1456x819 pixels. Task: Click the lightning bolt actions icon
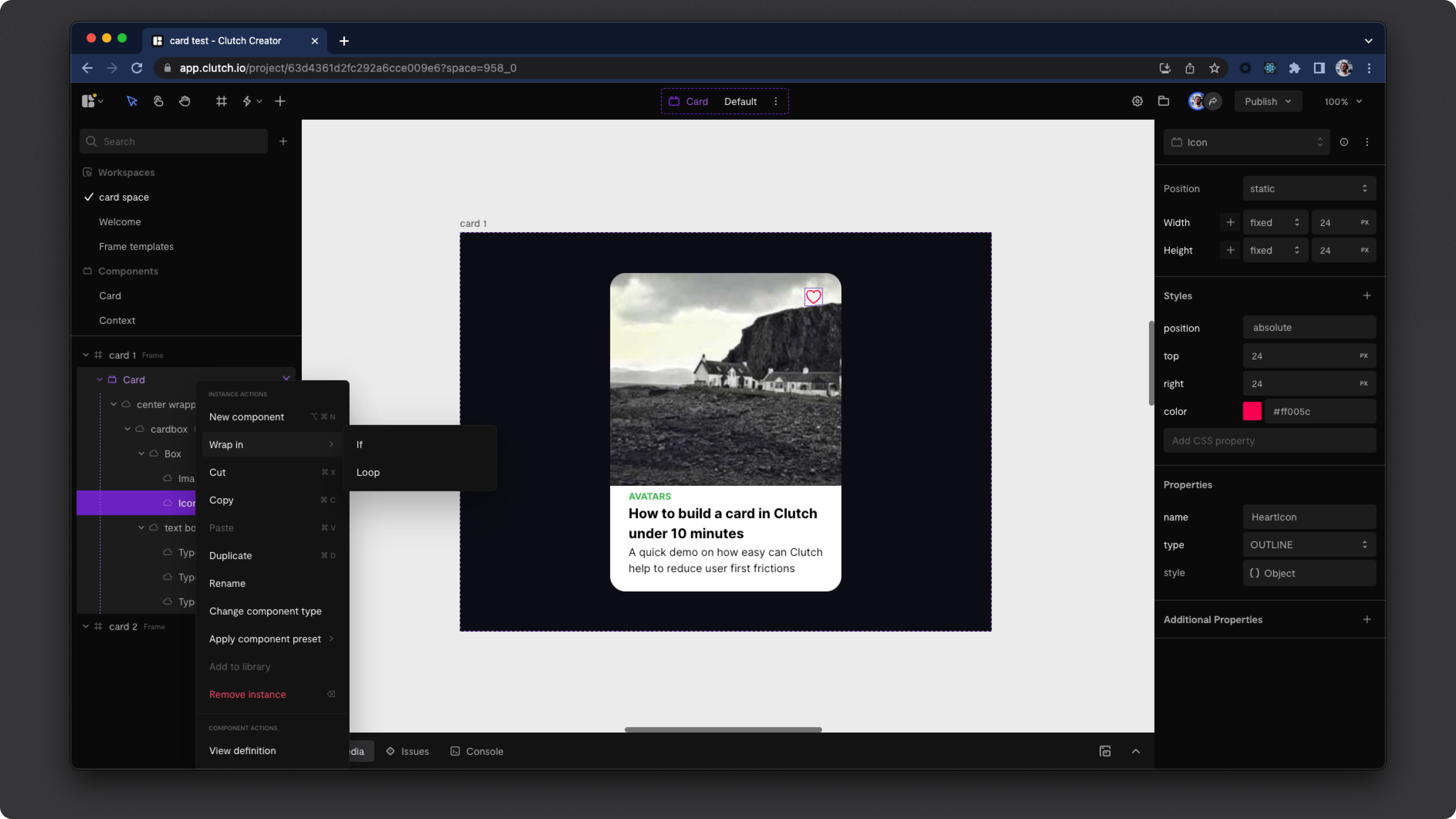coord(247,101)
